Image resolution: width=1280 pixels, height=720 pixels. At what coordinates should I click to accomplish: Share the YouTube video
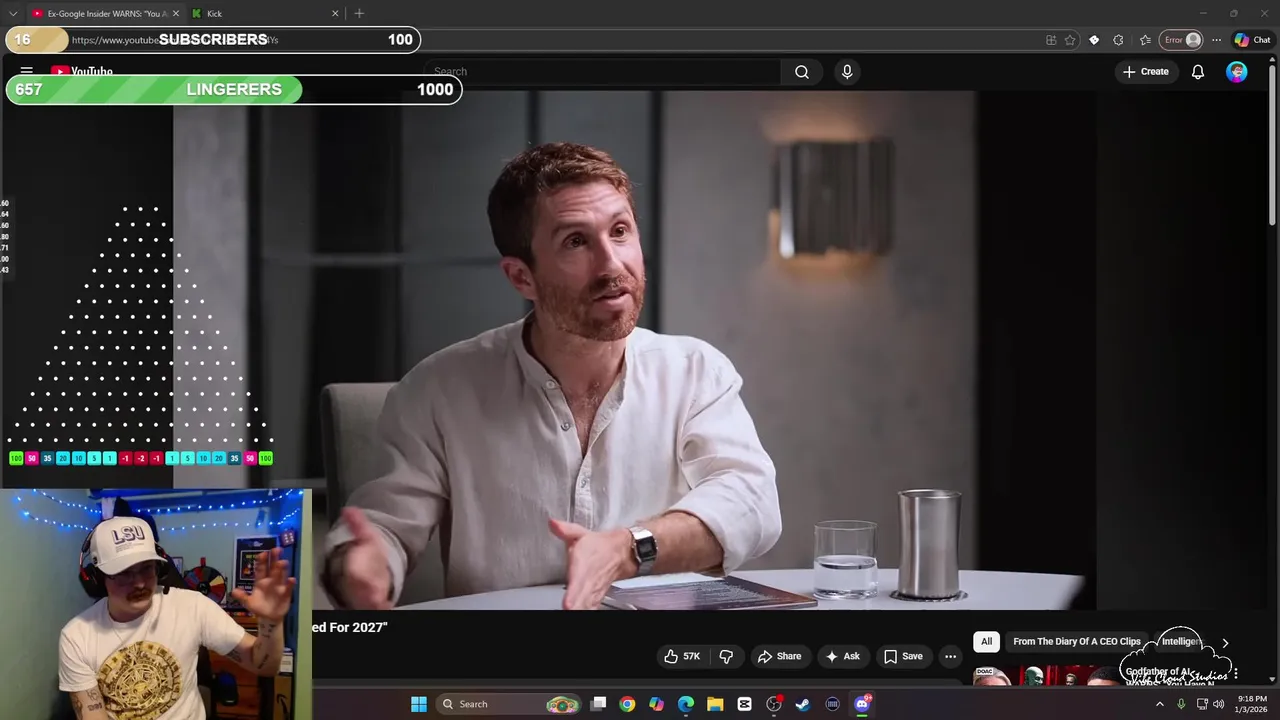coord(779,656)
